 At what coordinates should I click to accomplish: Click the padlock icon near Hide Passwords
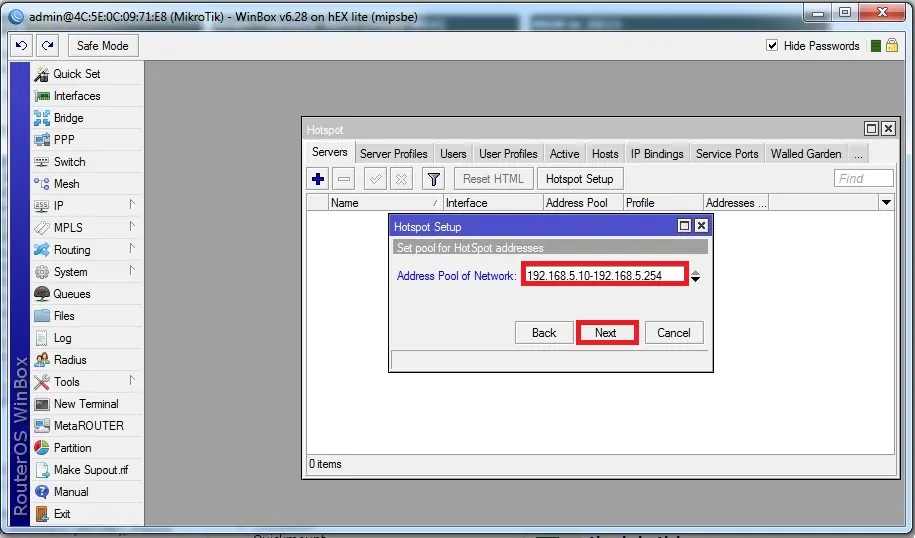[x=892, y=46]
